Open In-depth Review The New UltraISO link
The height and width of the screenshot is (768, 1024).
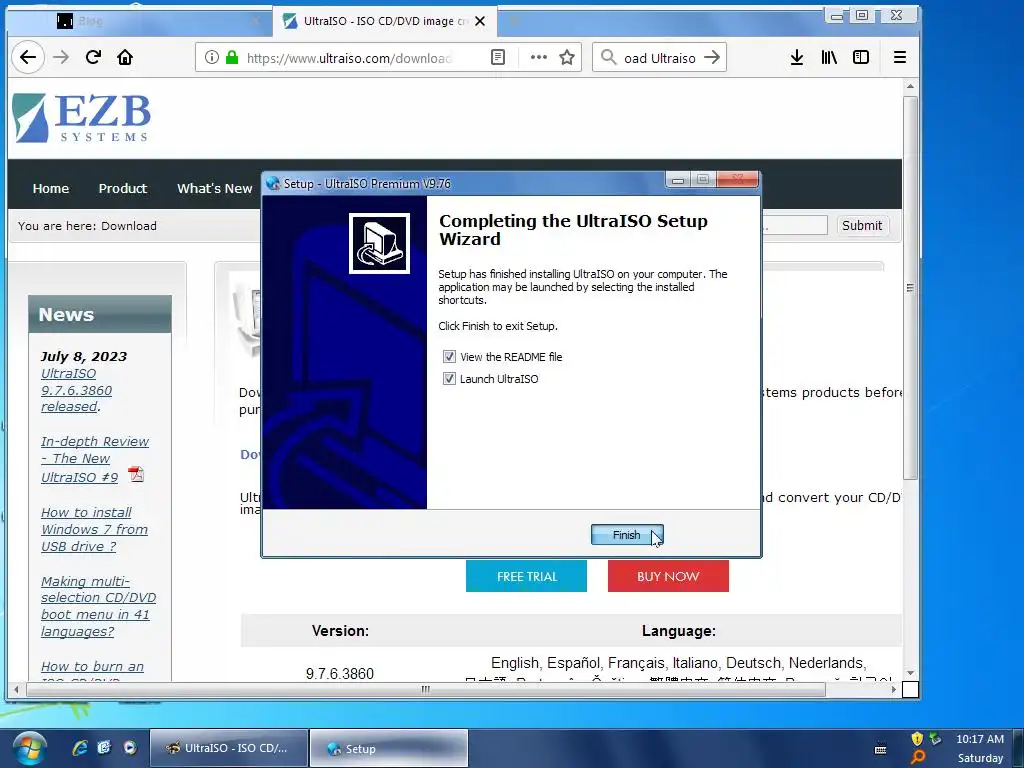pos(95,459)
